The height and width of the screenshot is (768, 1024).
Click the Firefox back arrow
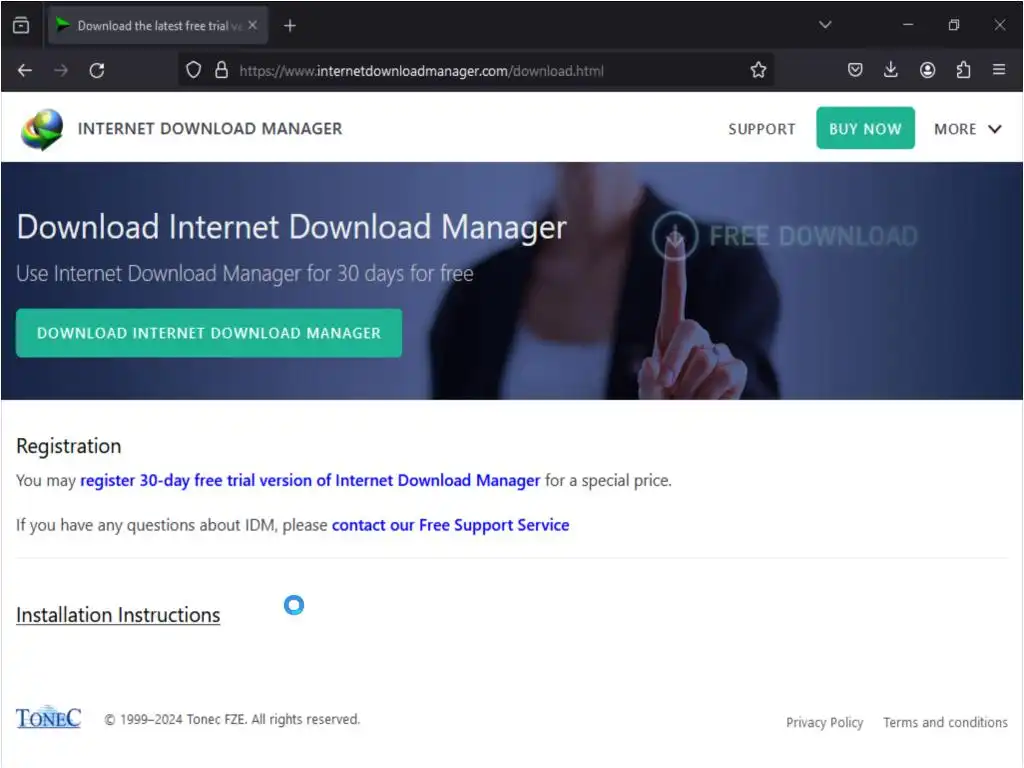25,70
